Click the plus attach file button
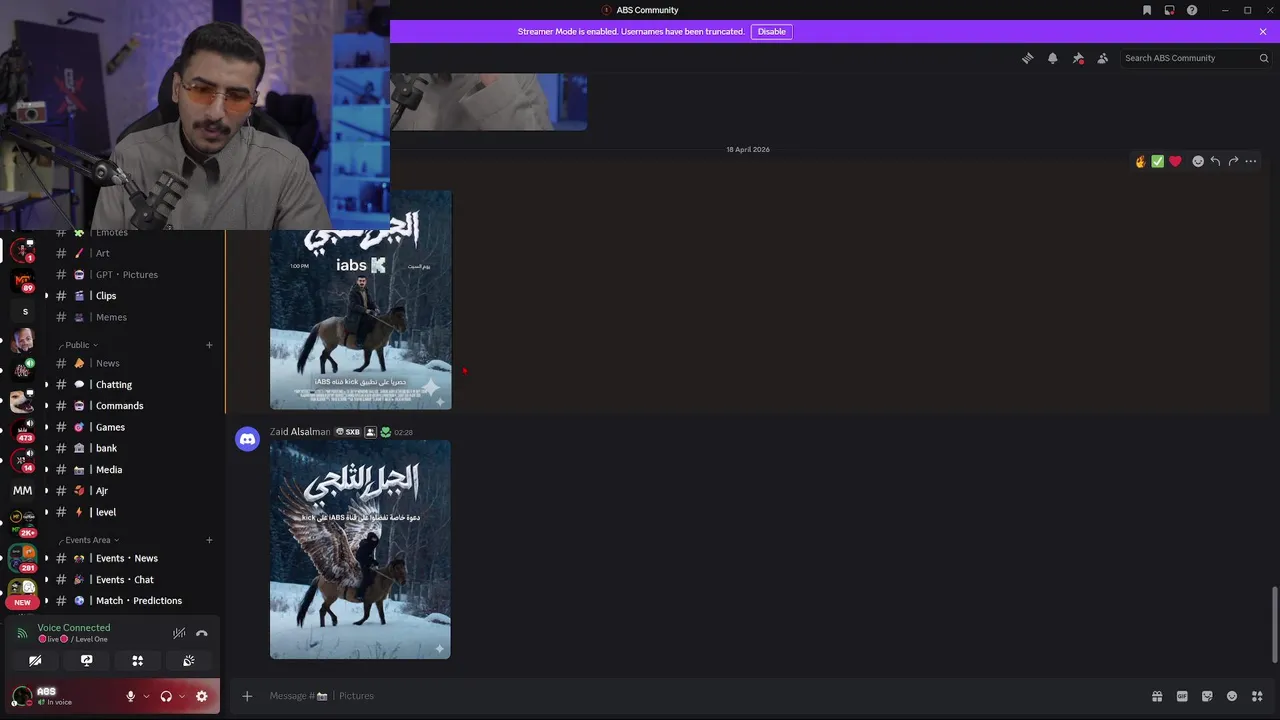The height and width of the screenshot is (720, 1280). pos(247,696)
